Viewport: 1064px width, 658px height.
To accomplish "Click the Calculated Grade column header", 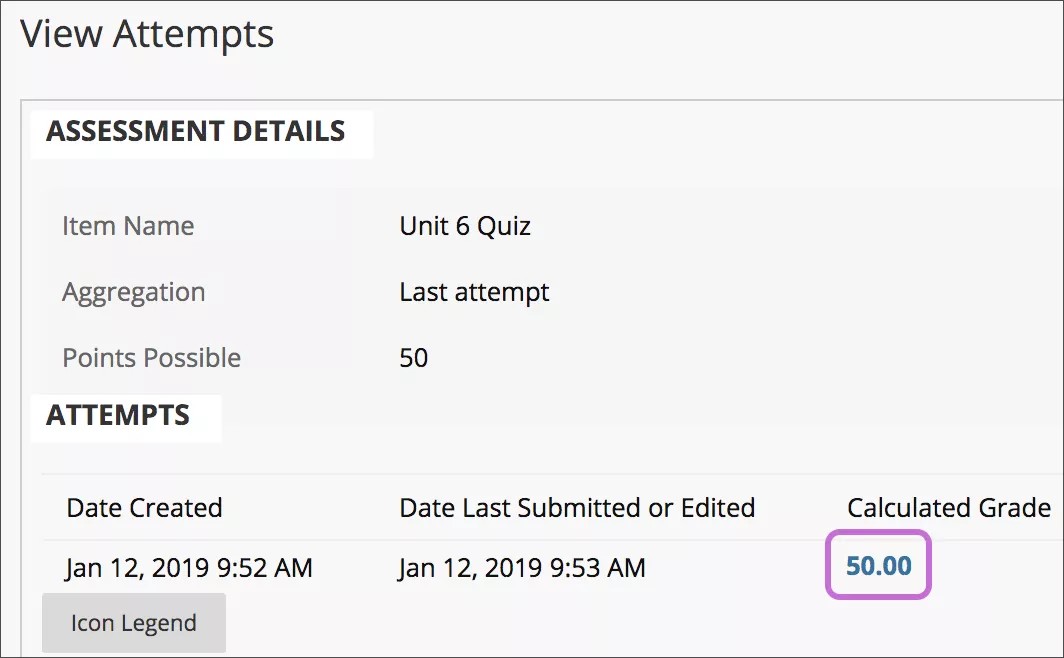I will click(x=947, y=507).
